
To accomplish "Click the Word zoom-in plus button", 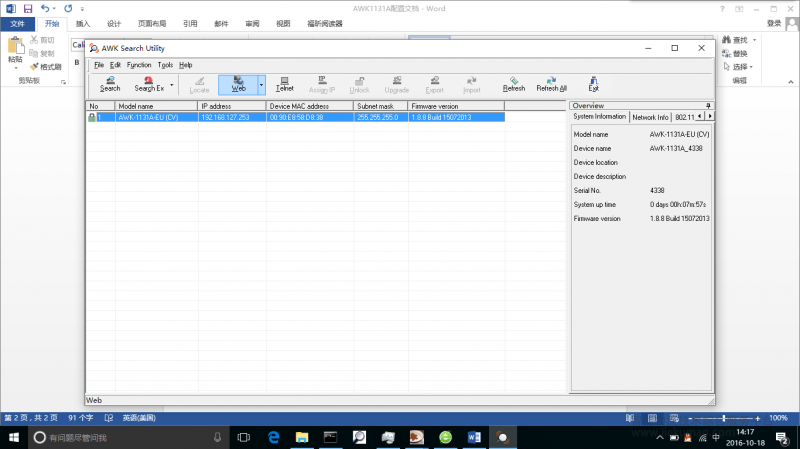I will [x=758, y=418].
